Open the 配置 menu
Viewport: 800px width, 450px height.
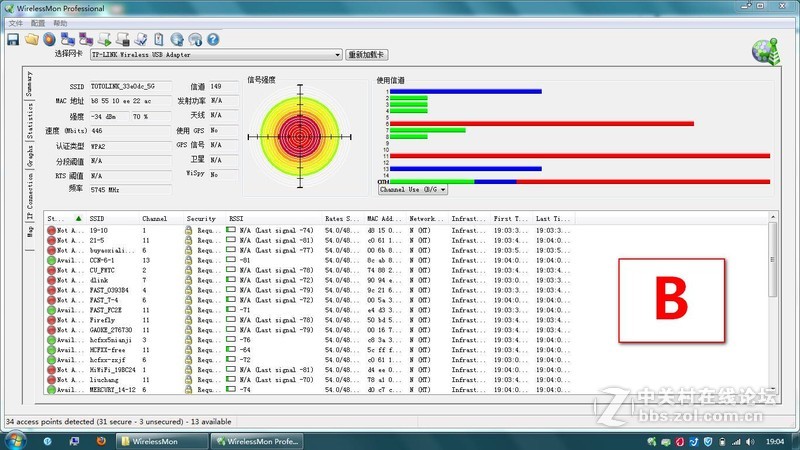tap(38, 23)
